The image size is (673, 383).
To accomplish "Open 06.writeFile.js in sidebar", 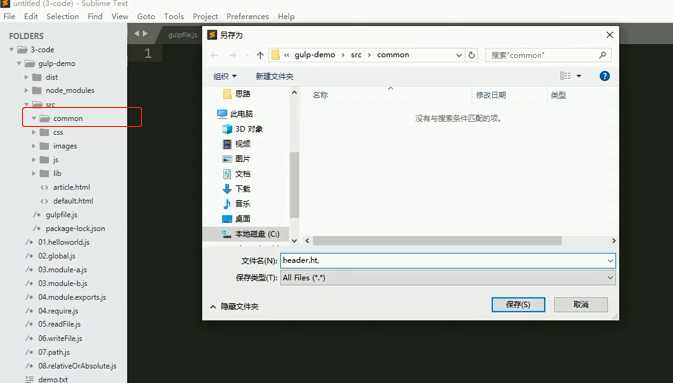I will coord(60,338).
